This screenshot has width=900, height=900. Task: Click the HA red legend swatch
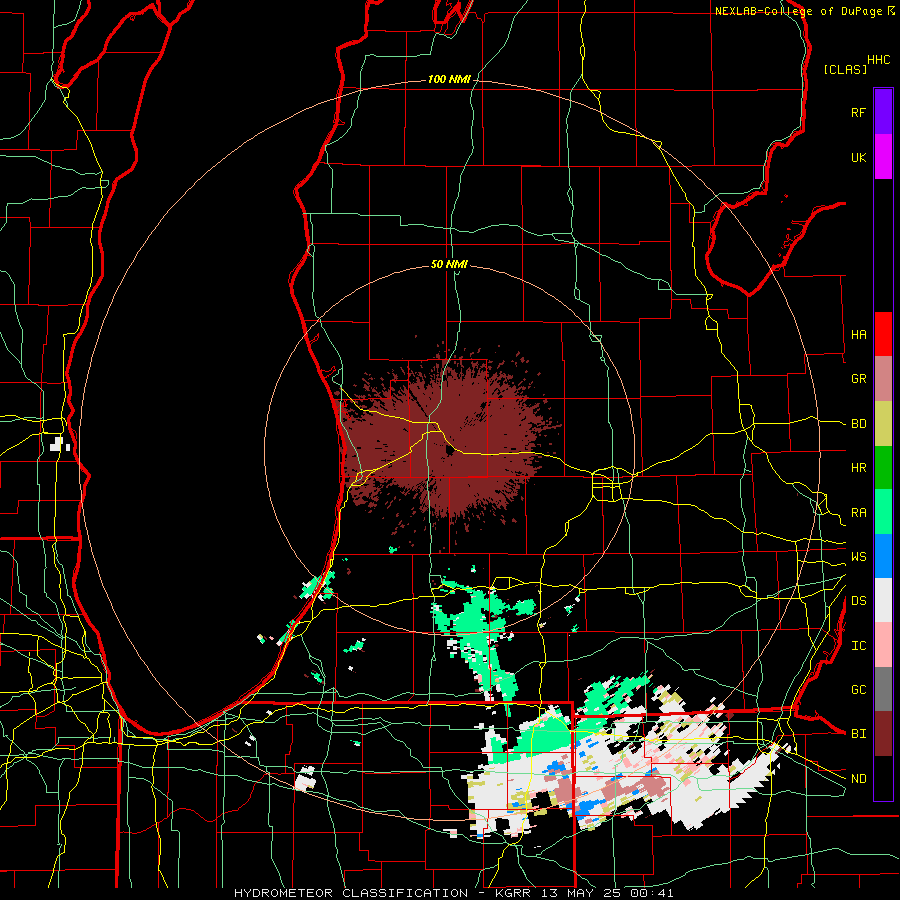click(883, 334)
